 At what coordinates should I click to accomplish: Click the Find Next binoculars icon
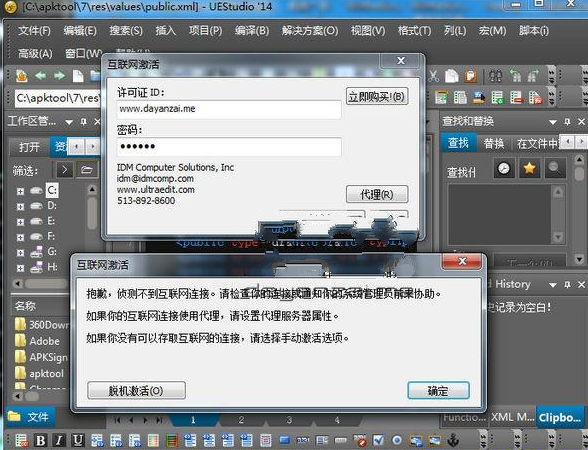tap(533, 76)
